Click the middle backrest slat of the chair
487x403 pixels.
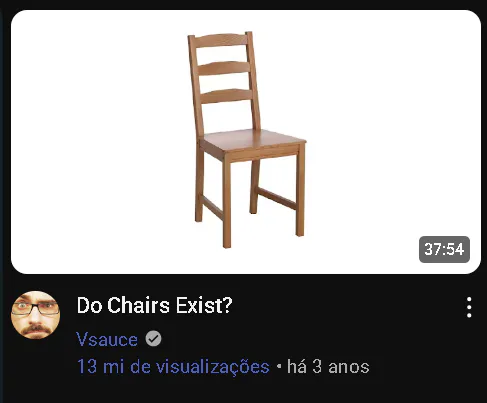pyautogui.click(x=224, y=68)
